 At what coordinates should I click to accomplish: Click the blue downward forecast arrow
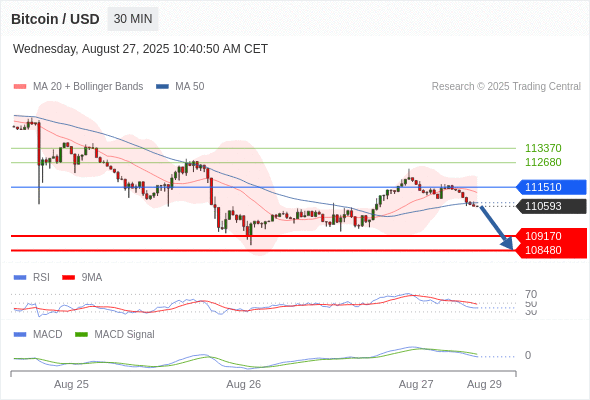click(x=496, y=227)
